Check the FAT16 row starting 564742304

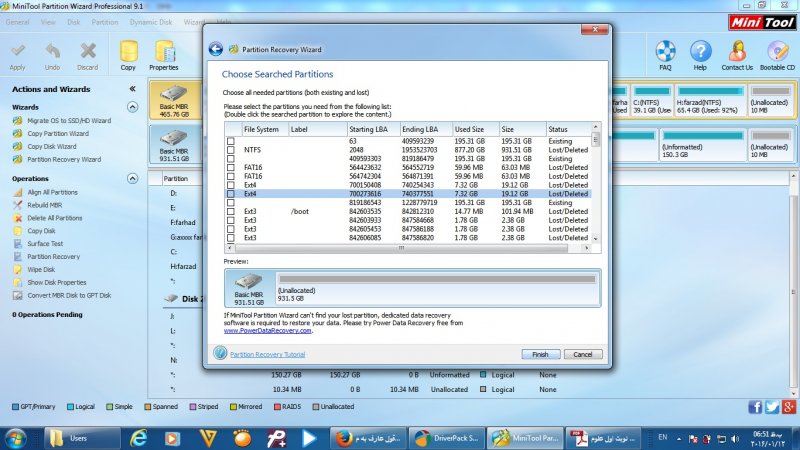point(231,176)
